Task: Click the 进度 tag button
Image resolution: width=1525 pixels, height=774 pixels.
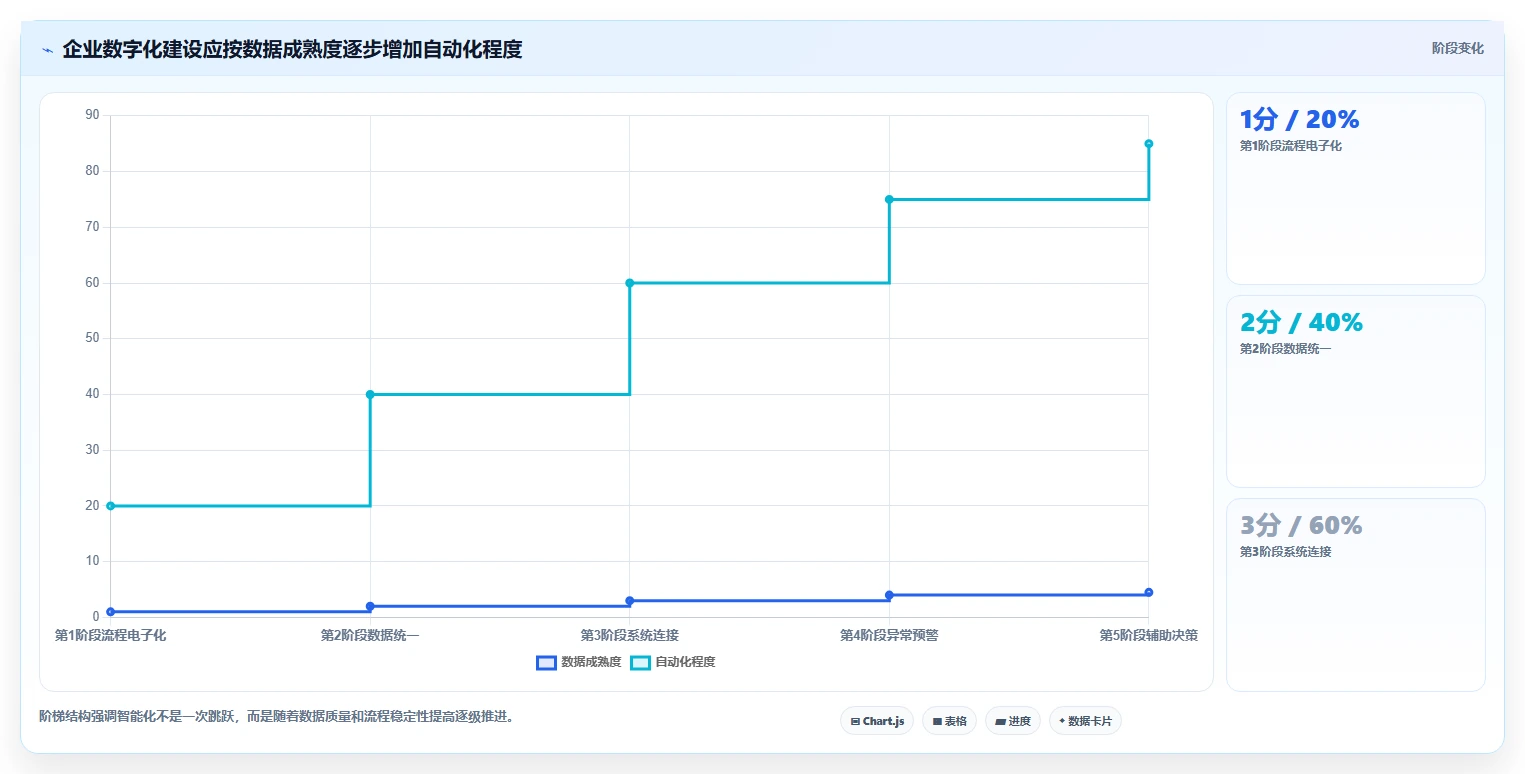Action: pyautogui.click(x=1013, y=721)
